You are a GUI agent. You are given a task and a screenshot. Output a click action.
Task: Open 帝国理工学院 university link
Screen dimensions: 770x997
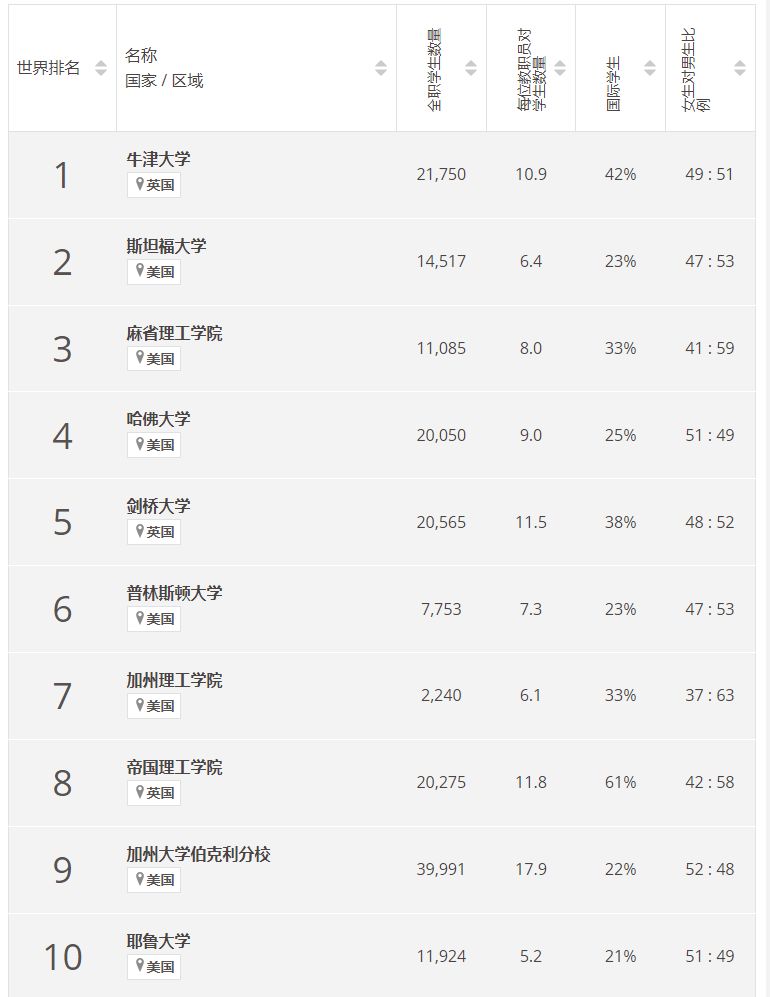[174, 767]
